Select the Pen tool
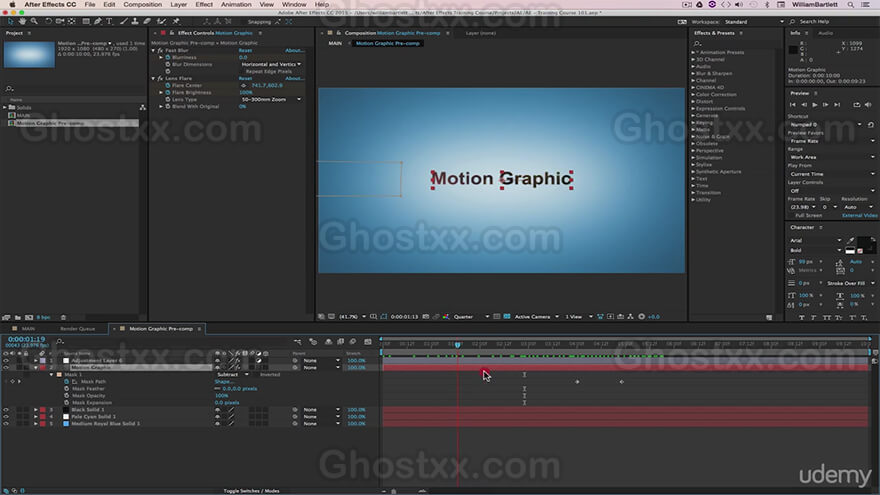880x495 pixels. pos(98,21)
